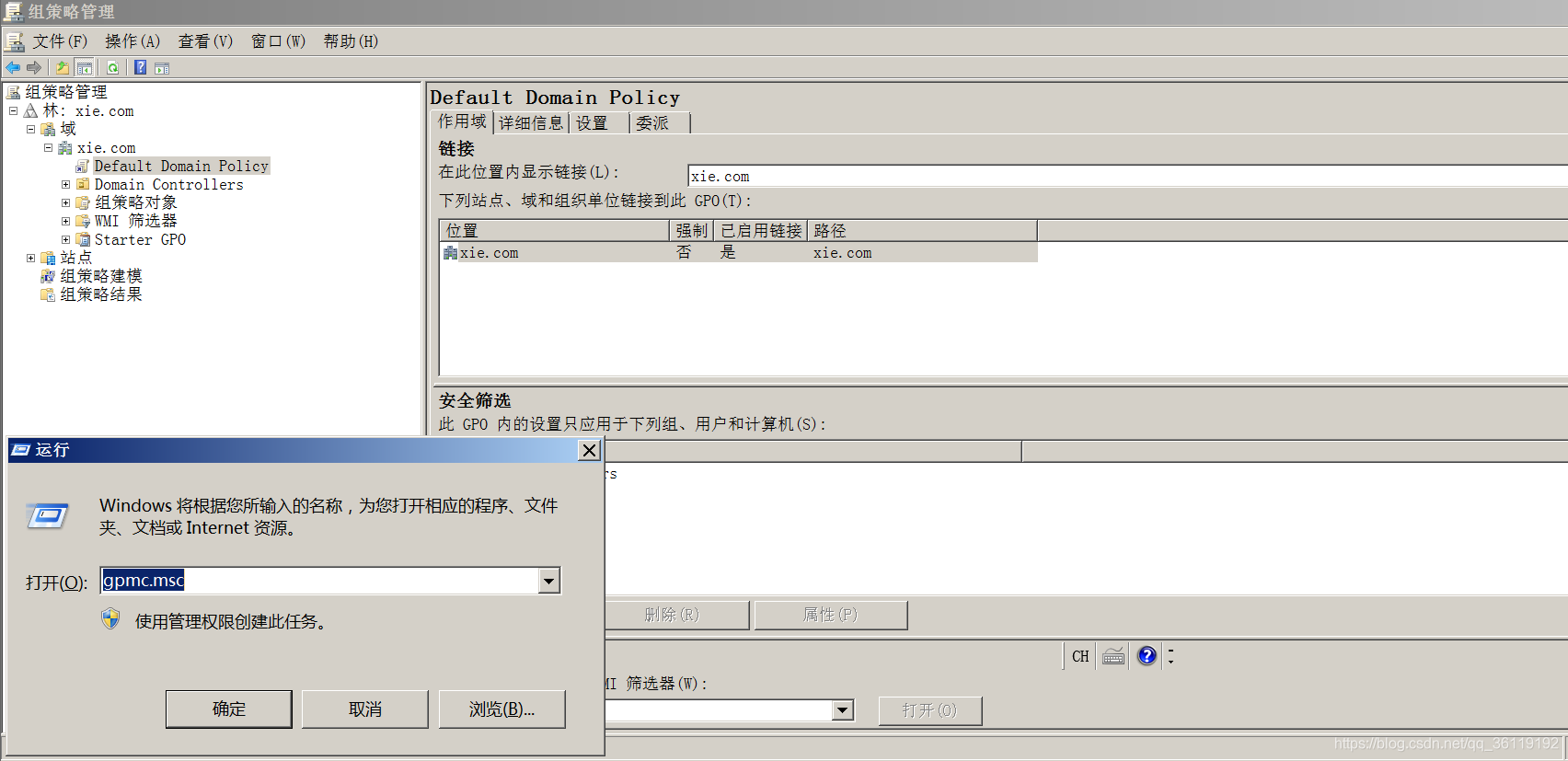Click the 组策略建模 icon

click(48, 276)
